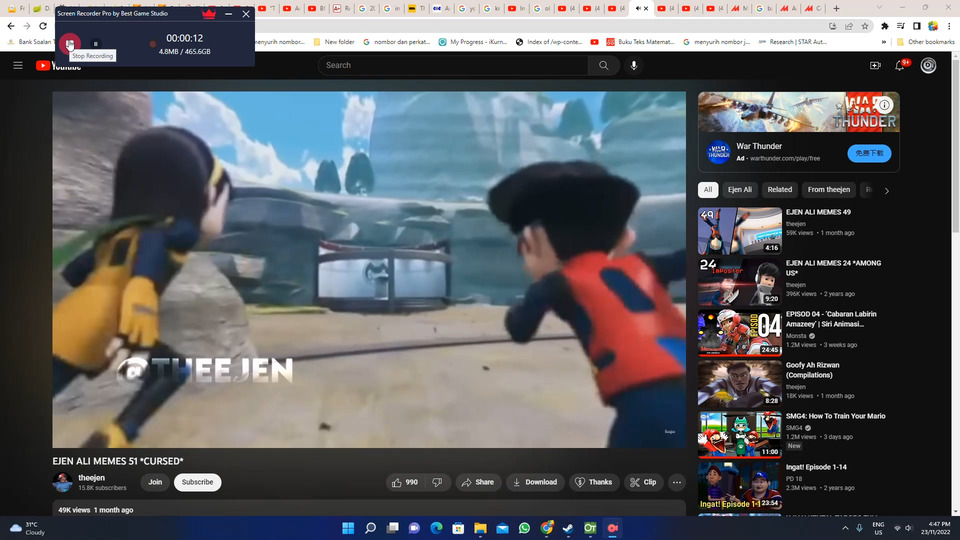Stop recording in Screen Recorder Pro
Viewport: 960px width, 540px height.
pyautogui.click(x=70, y=43)
